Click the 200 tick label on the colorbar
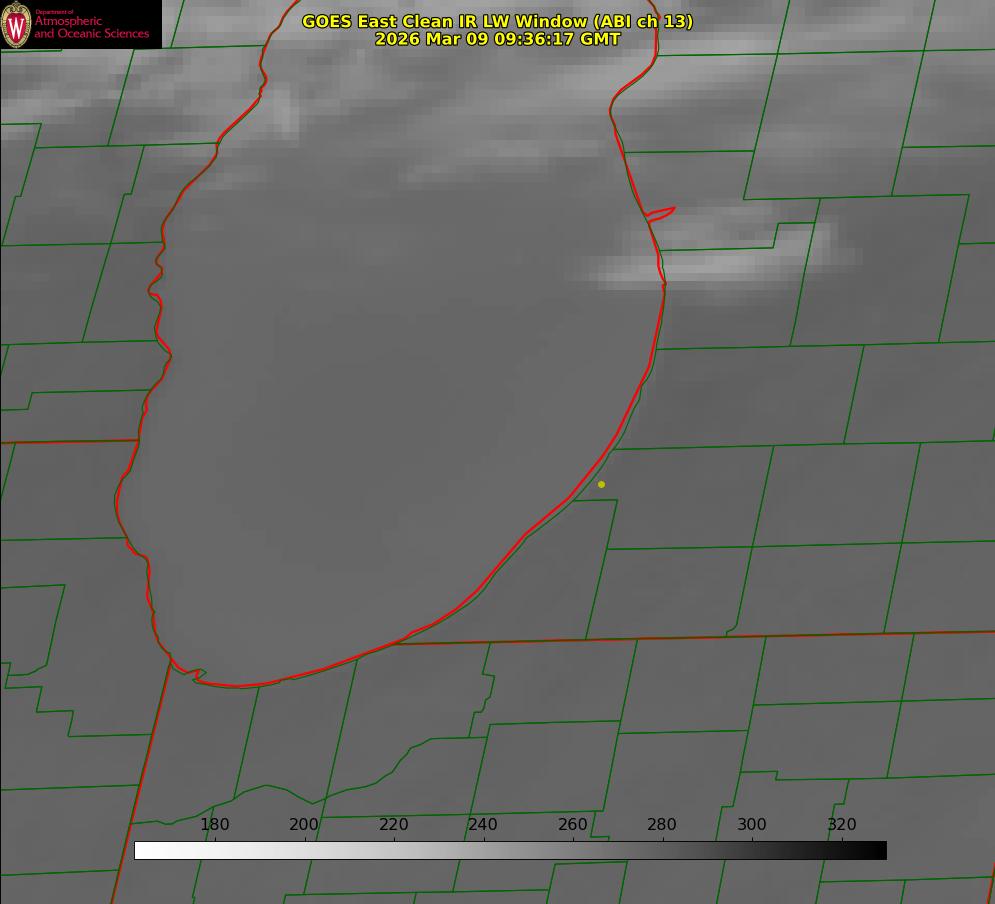 [304, 825]
